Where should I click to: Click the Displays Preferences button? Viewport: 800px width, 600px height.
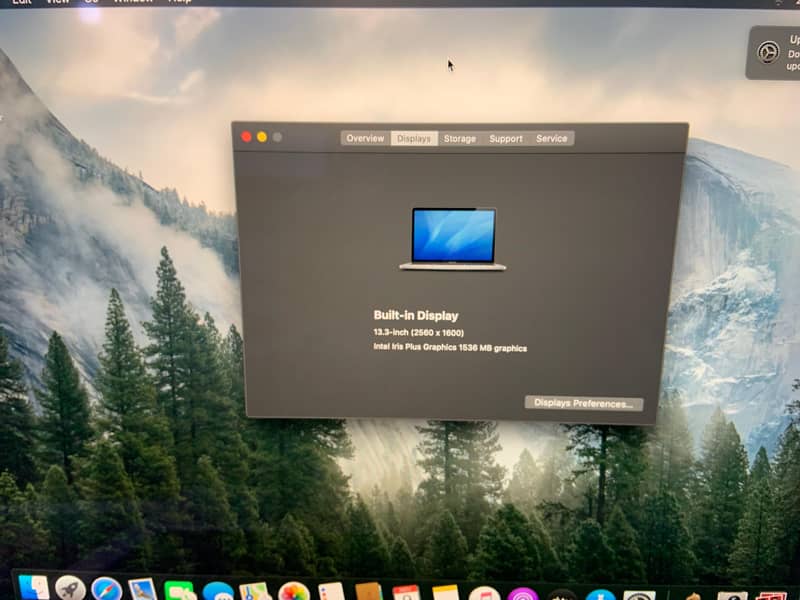585,401
